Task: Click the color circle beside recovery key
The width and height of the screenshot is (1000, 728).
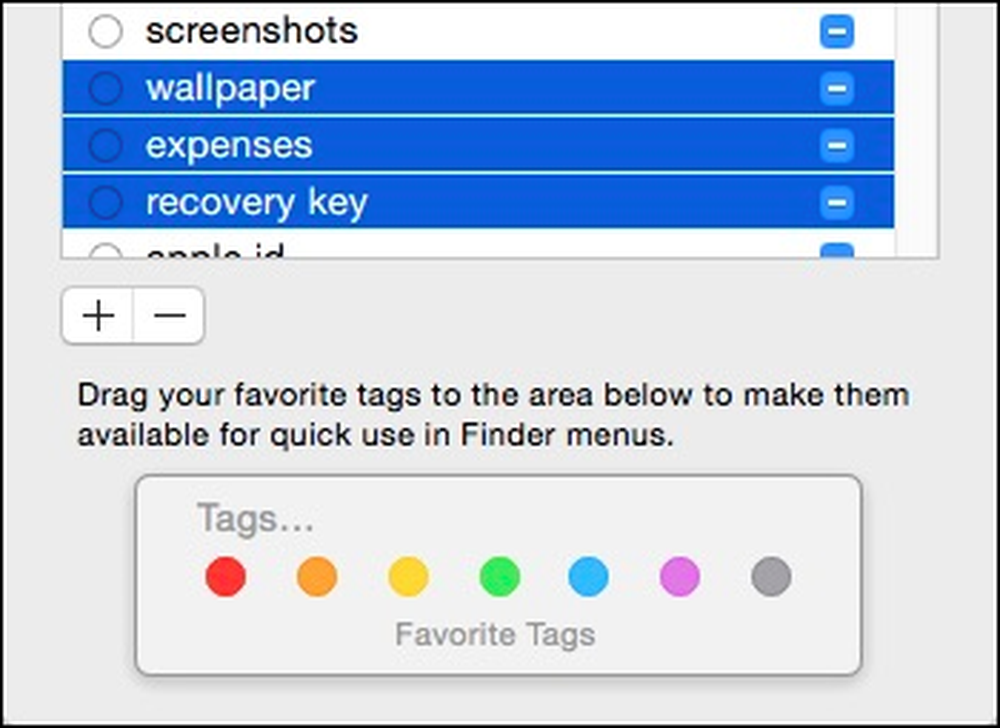Action: click(106, 203)
